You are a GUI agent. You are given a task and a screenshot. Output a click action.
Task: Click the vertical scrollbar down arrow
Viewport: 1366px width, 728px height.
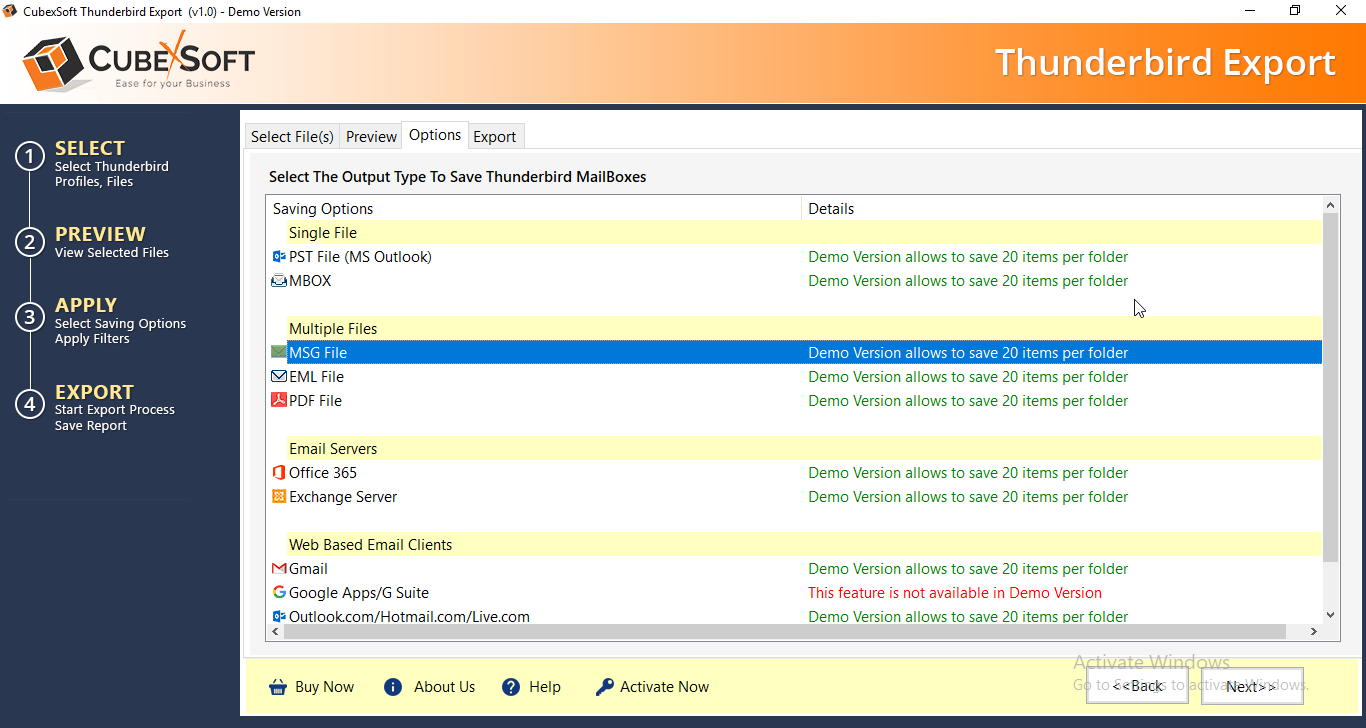point(1330,615)
